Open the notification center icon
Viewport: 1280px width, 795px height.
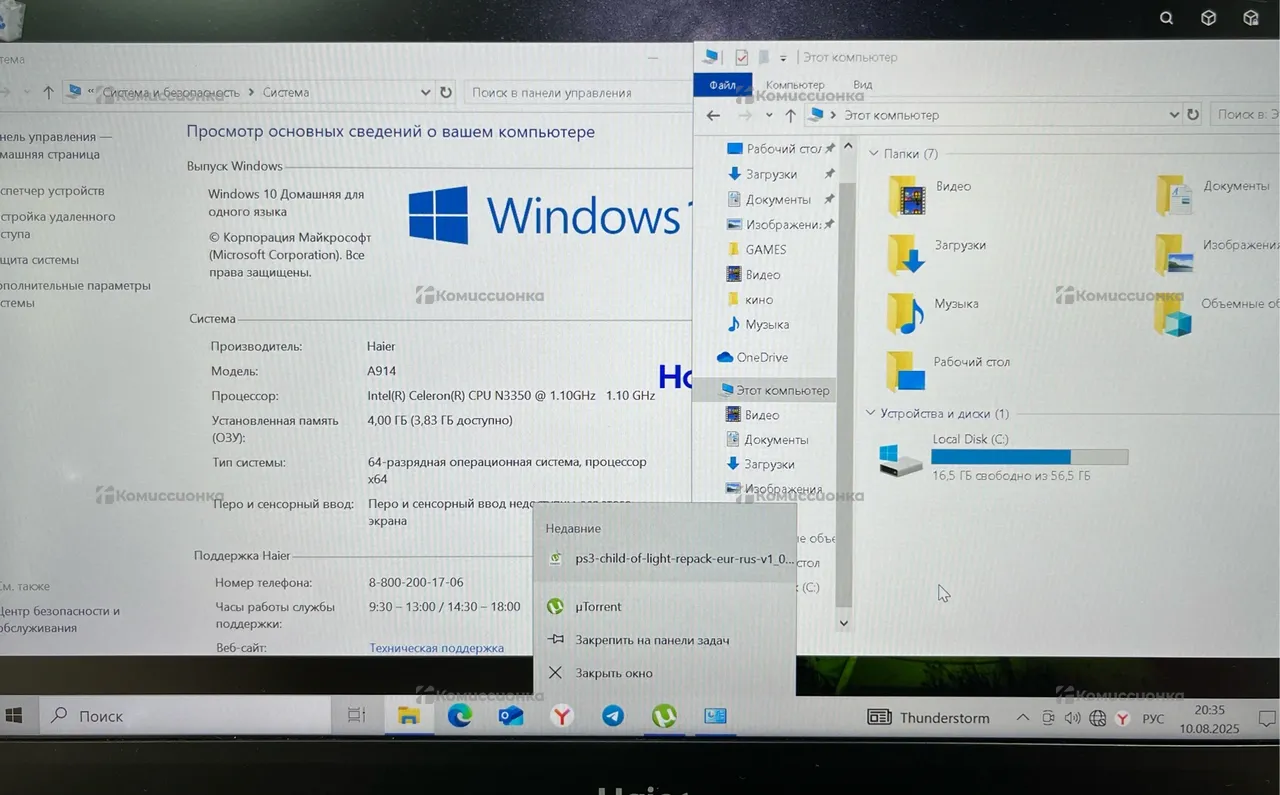coord(1266,719)
